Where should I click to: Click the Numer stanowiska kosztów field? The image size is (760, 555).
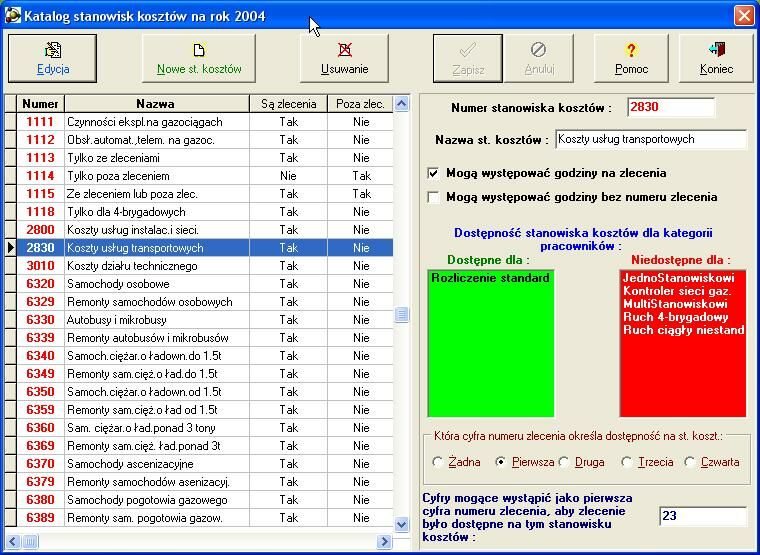671,107
